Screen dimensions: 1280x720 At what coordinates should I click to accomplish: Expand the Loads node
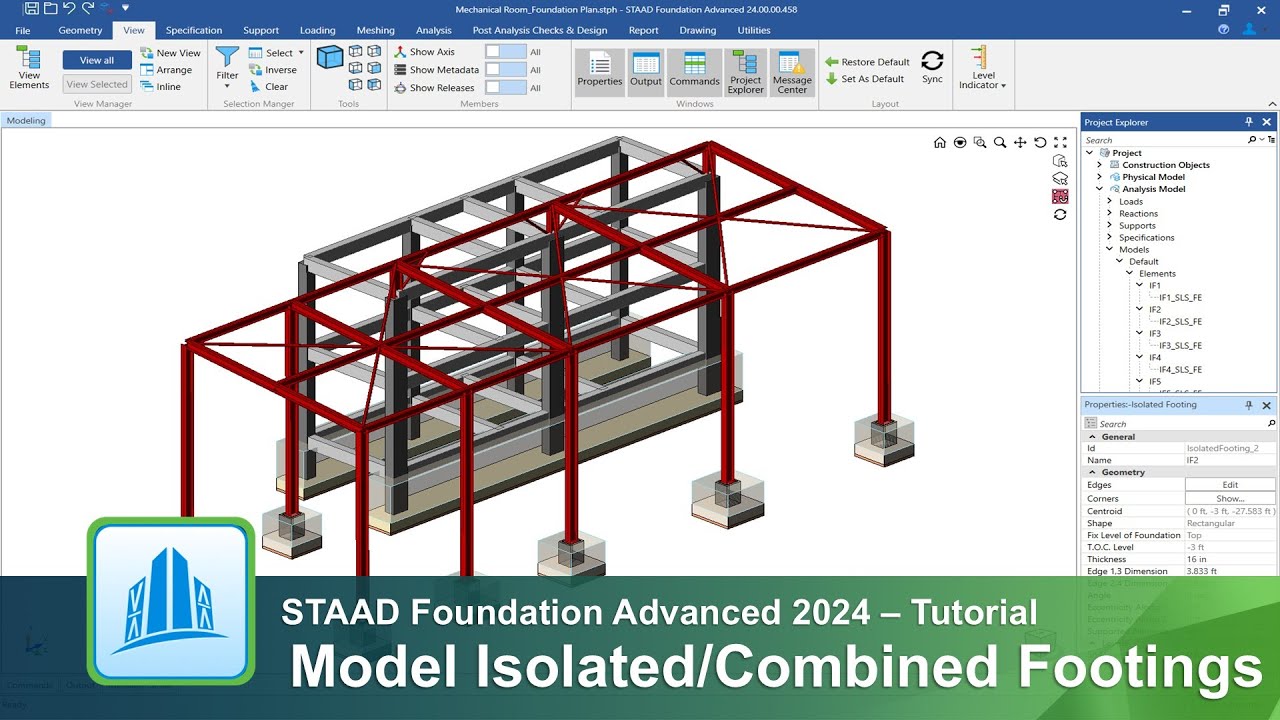pos(1109,201)
